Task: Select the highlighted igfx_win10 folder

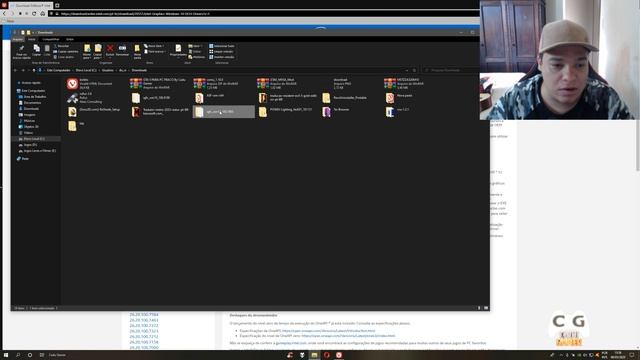Action: 223,111
